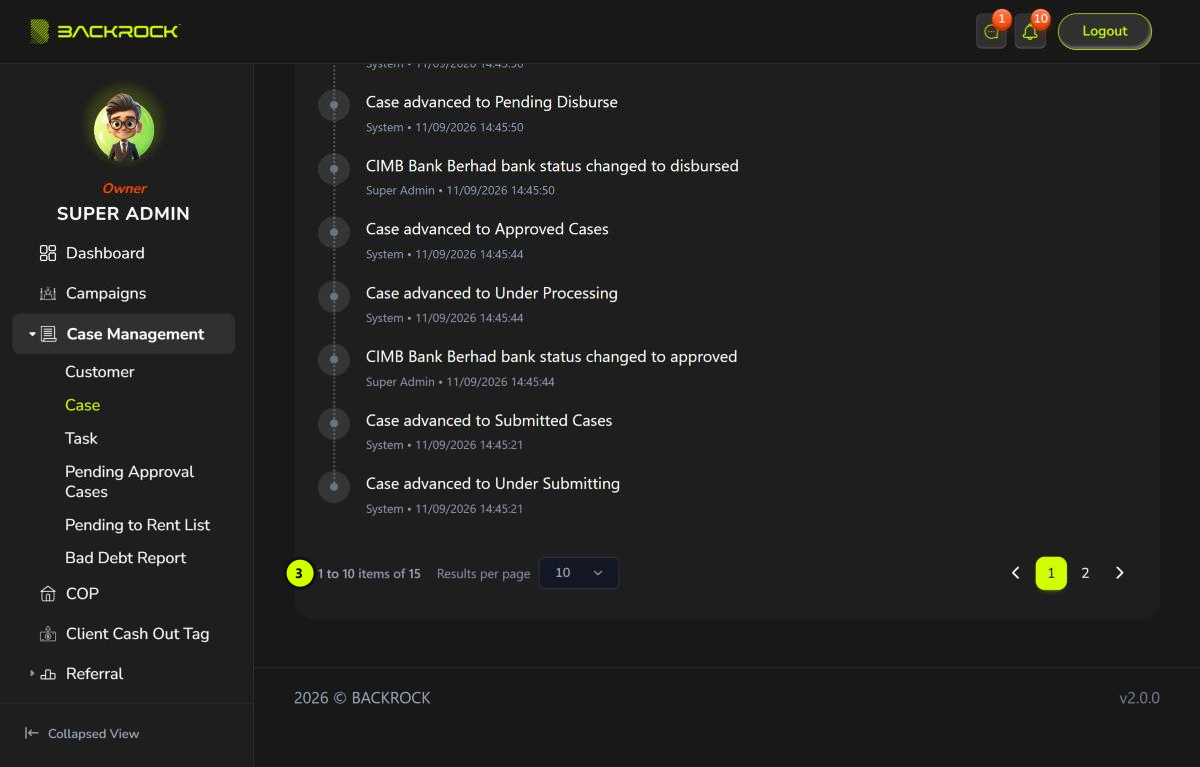Screen dimensions: 1200x767
Task: Open the chat messages icon
Action: 991,32
